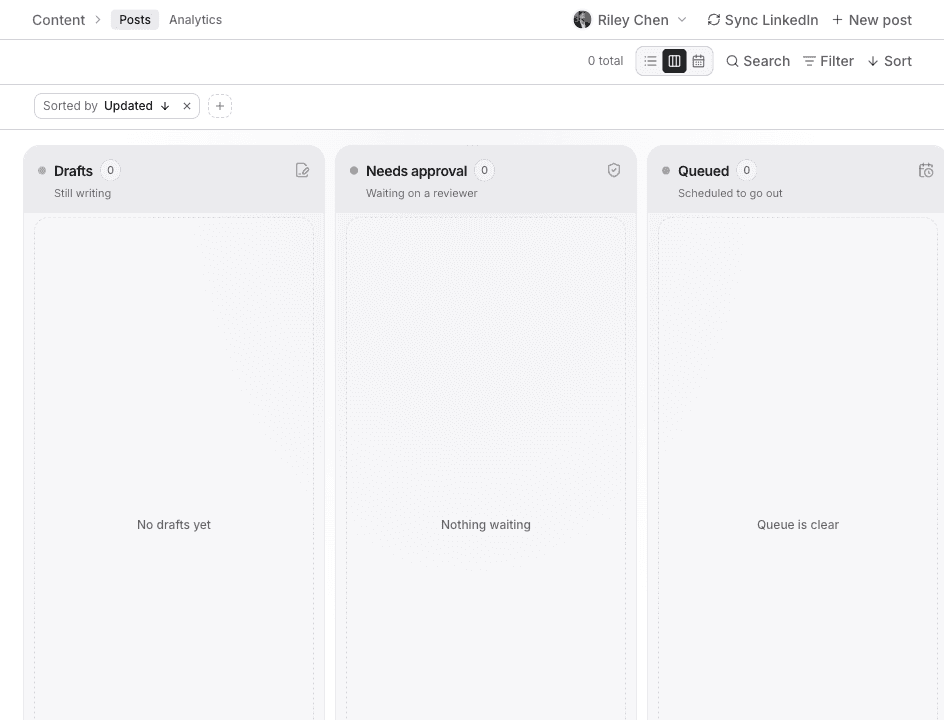Click the Drafts count badge
The width and height of the screenshot is (944, 720).
point(110,170)
